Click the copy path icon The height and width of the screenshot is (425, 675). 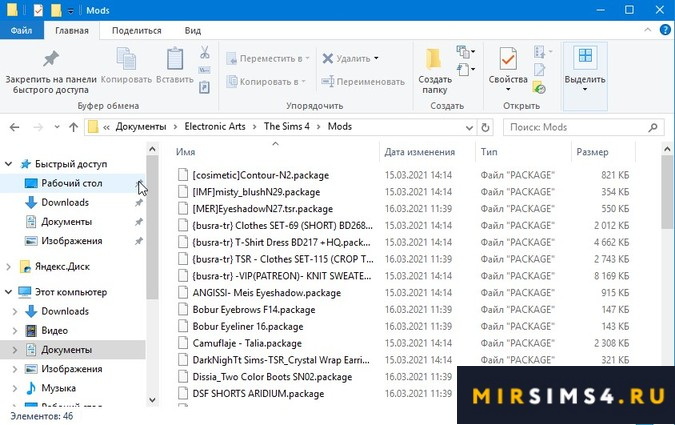pyautogui.click(x=204, y=70)
